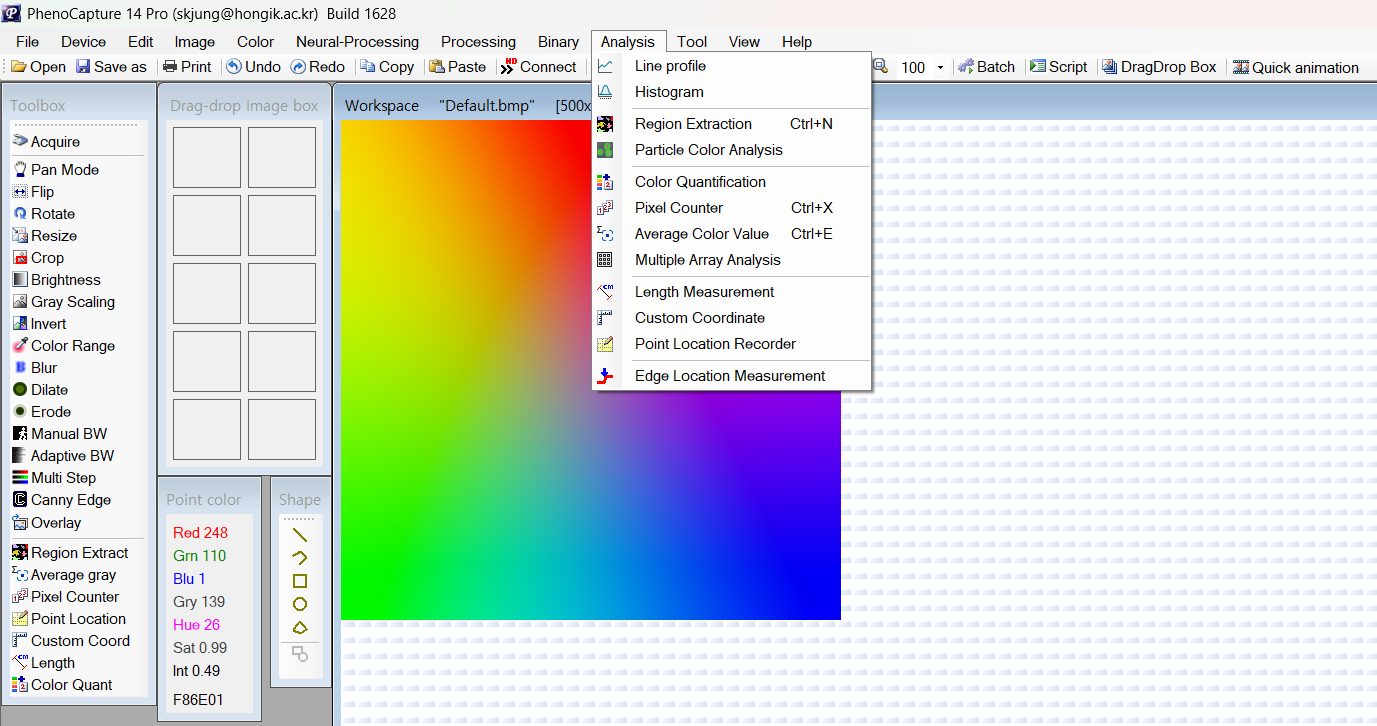Open the Color Range tool
This screenshot has width=1377, height=726.
(x=64, y=346)
